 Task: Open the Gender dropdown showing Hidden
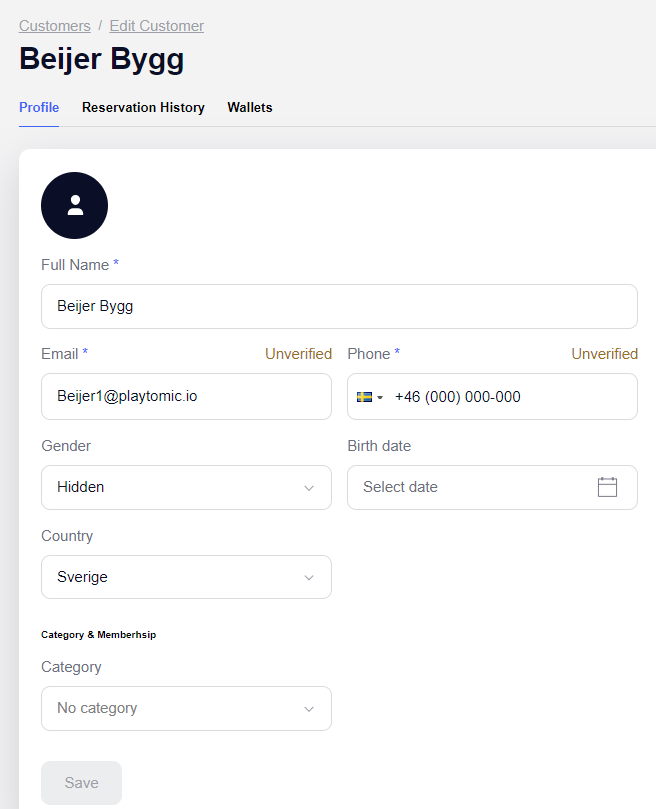[x=186, y=487]
